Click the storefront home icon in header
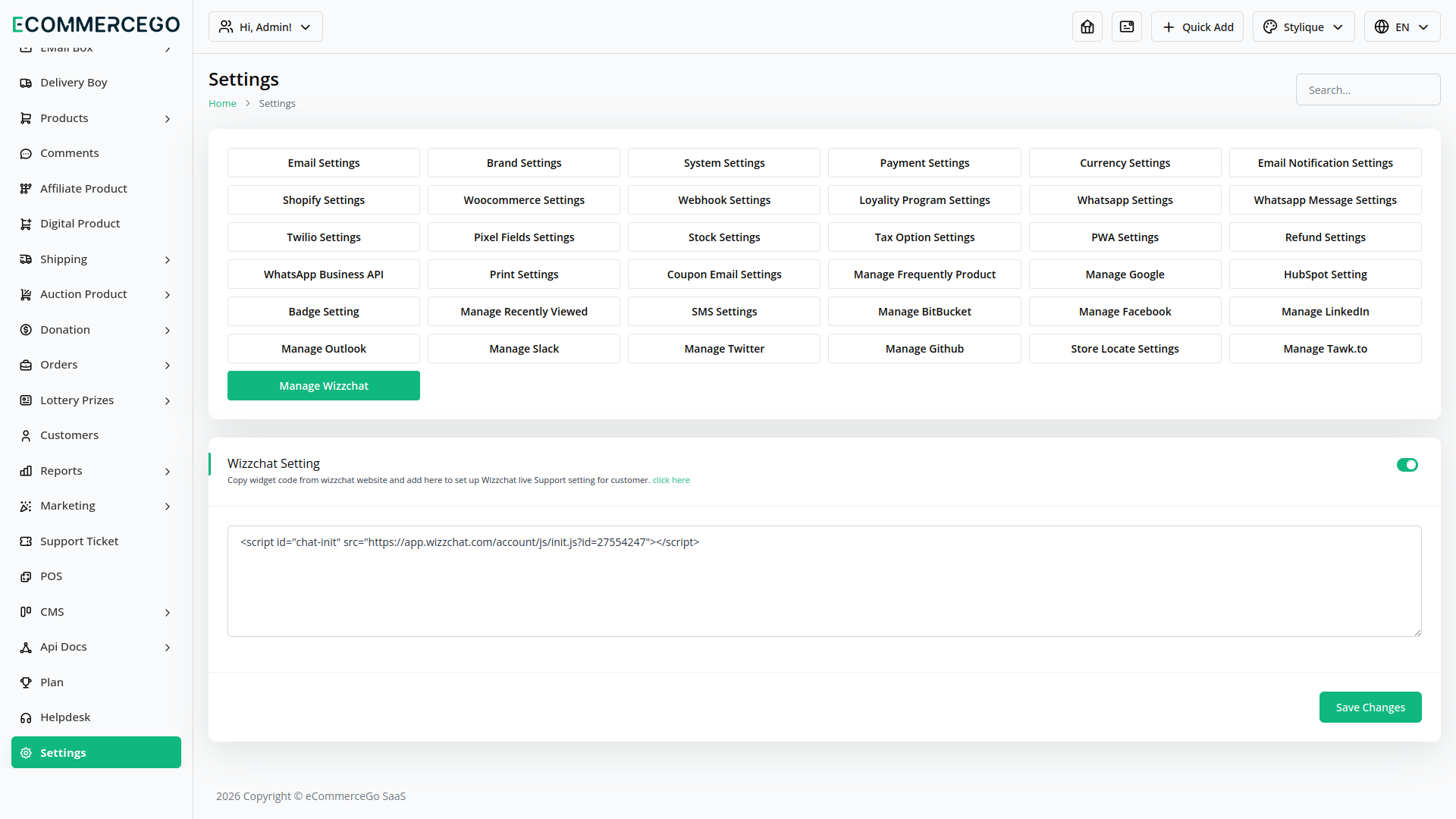The height and width of the screenshot is (819, 1456). [1087, 27]
